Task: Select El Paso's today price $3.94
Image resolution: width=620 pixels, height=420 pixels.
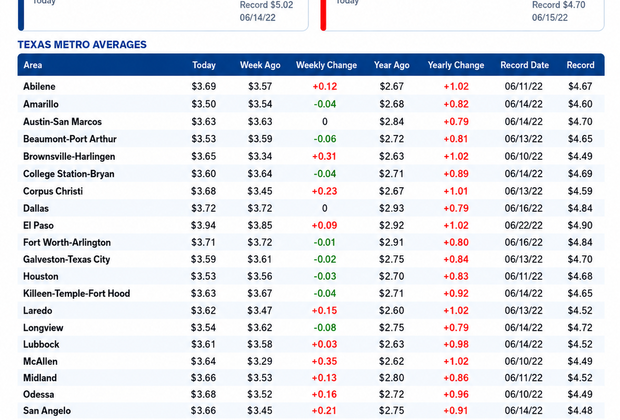Action: pyautogui.click(x=203, y=225)
